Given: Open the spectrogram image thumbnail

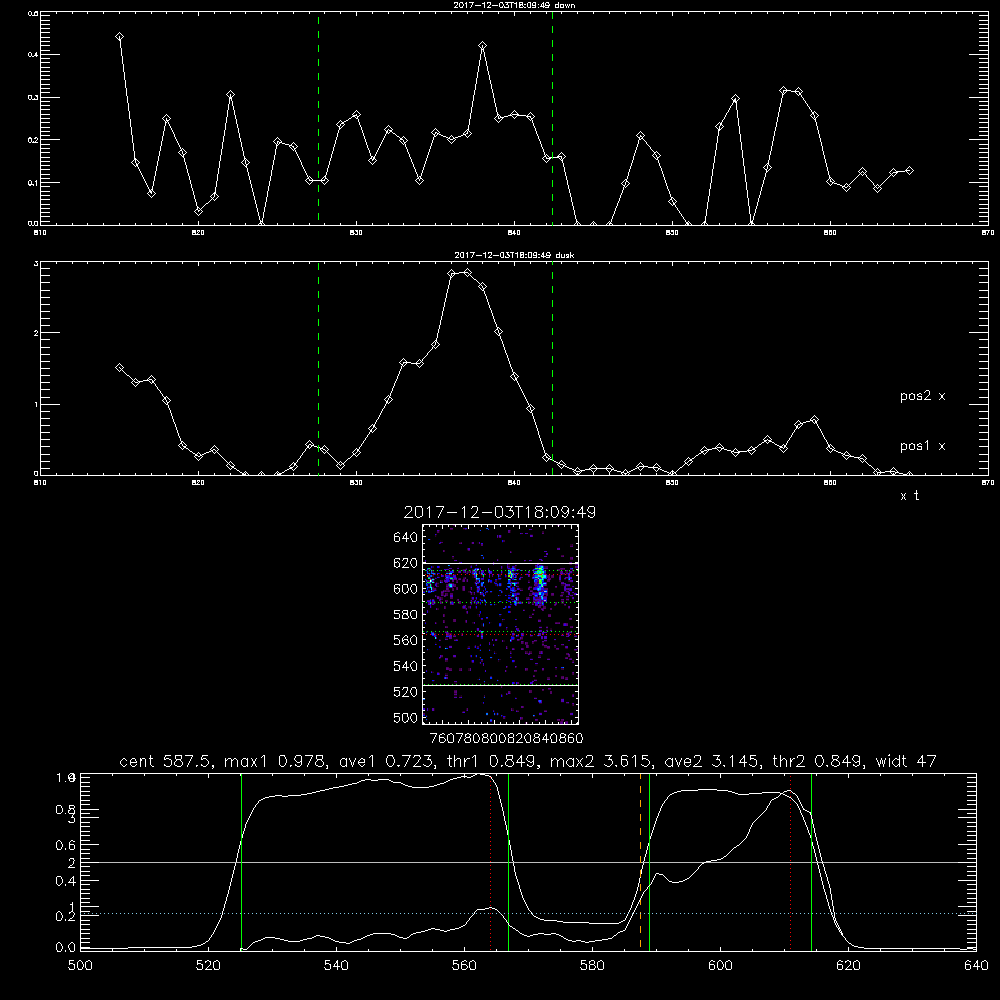Looking at the screenshot, I should click(500, 624).
